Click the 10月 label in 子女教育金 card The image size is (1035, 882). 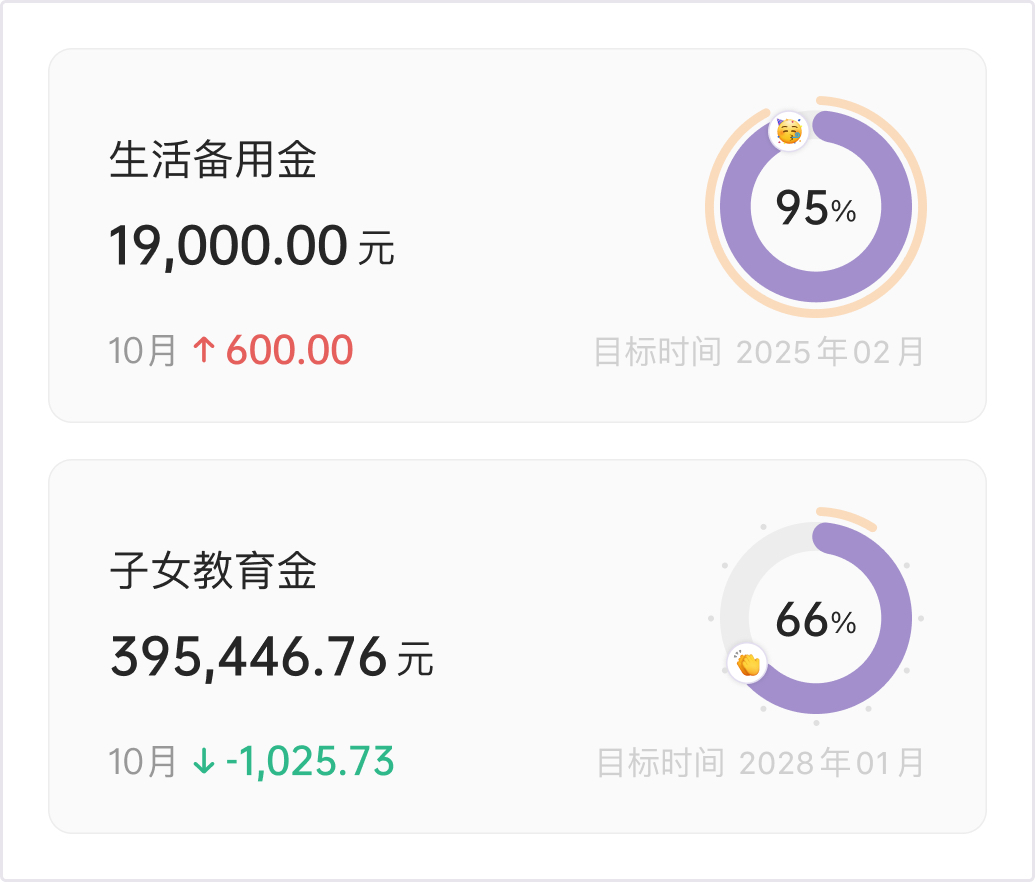tap(142, 762)
